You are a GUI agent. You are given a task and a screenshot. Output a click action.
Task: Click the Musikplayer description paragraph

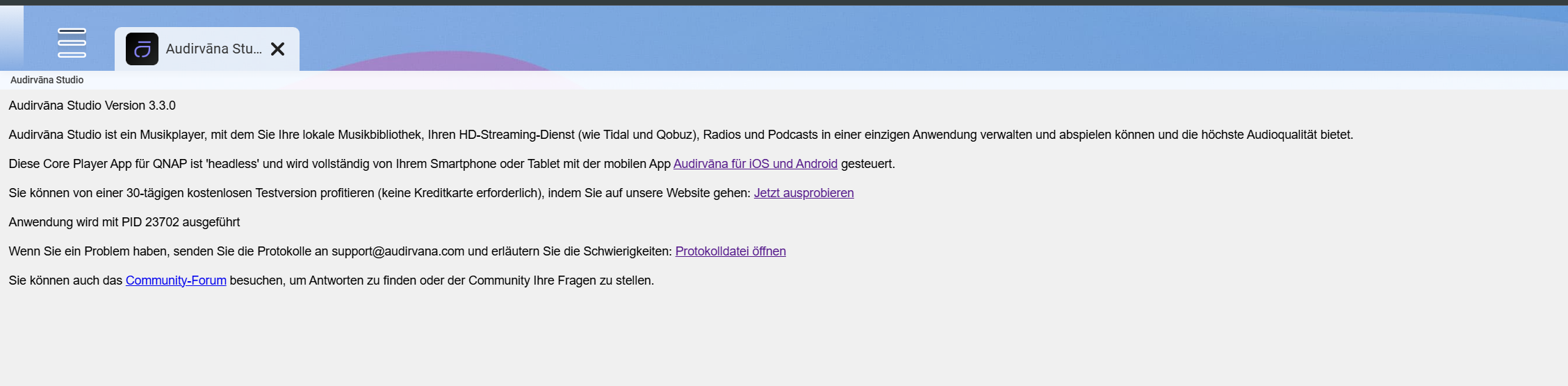[680, 135]
